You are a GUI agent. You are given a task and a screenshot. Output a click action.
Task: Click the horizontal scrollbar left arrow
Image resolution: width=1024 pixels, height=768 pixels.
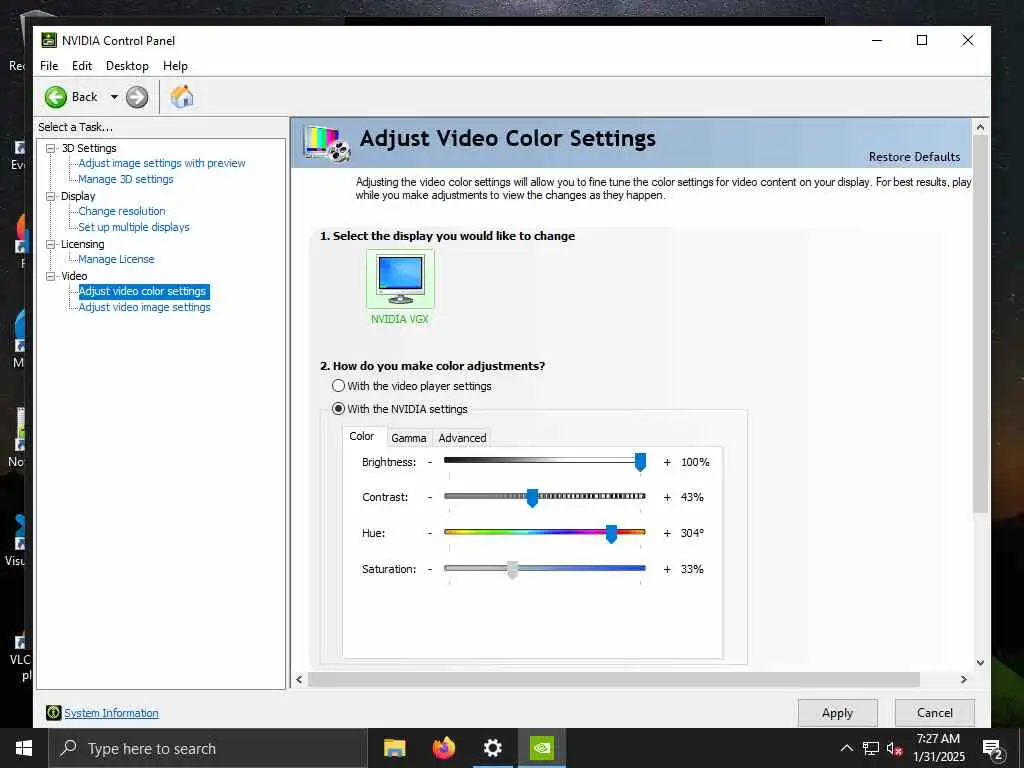299,679
